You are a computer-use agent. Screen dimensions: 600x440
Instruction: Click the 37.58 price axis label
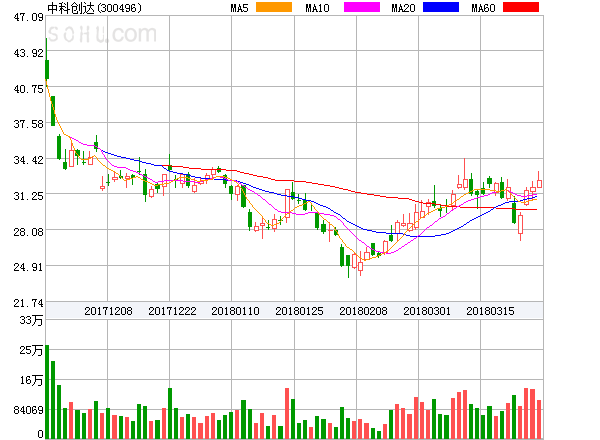point(29,124)
